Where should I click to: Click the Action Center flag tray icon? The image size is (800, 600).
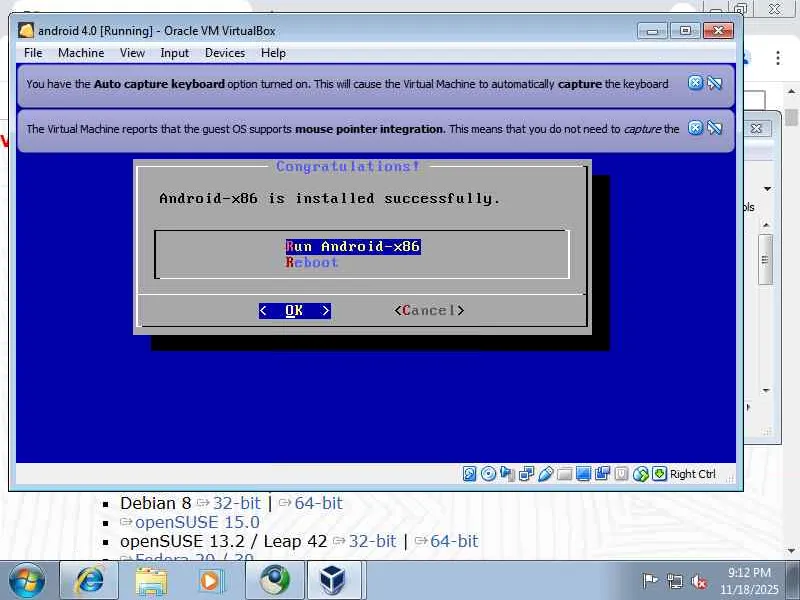pos(649,581)
